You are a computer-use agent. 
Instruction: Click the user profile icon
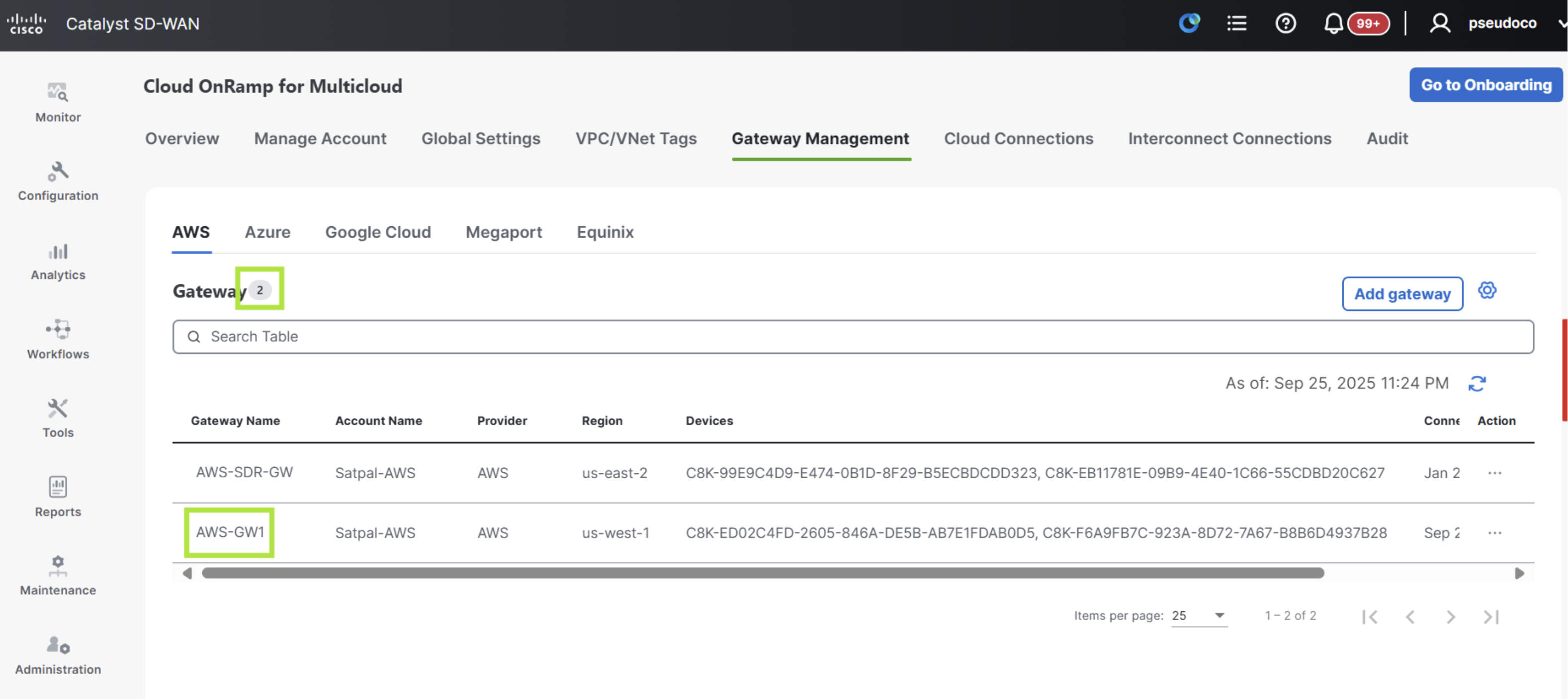[1440, 23]
